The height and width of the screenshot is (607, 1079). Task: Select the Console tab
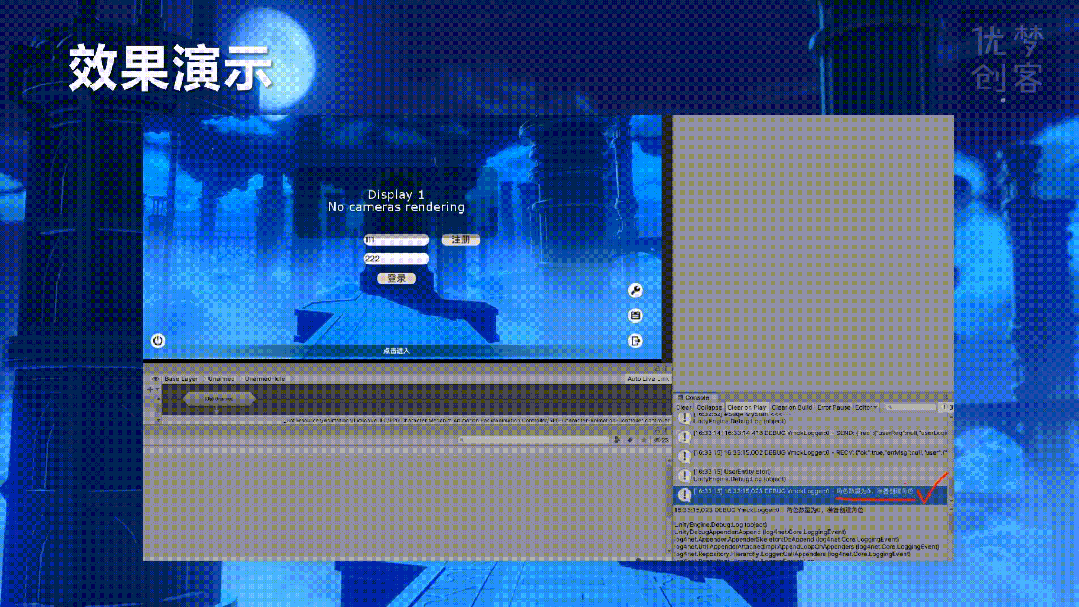(x=695, y=398)
